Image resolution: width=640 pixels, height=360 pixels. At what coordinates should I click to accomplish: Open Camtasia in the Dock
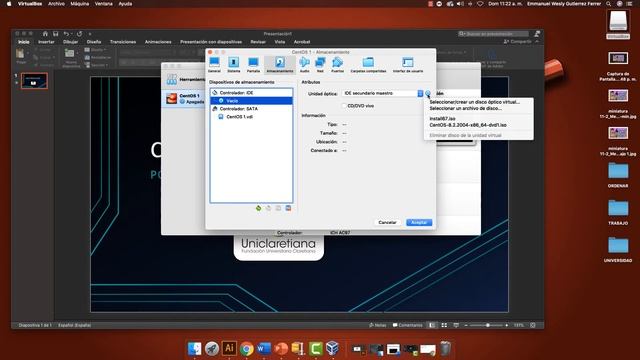coord(316,349)
